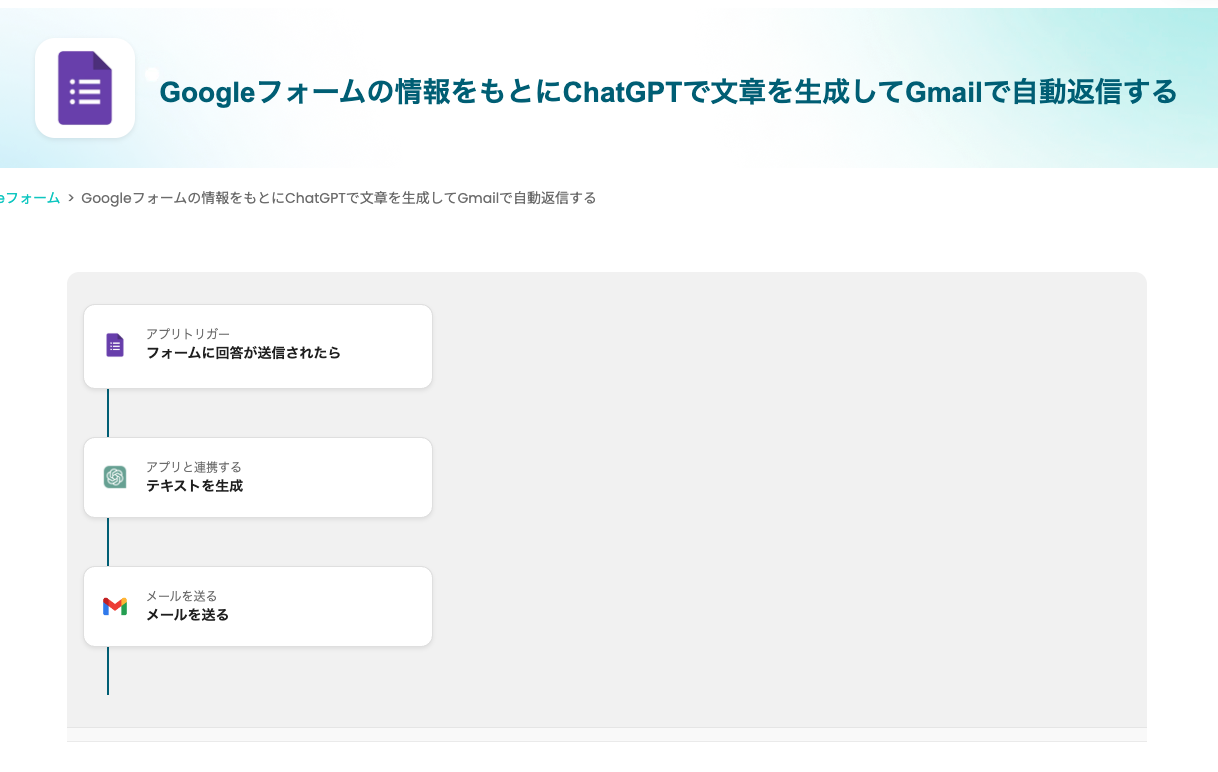
Task: Click the small white dot beside header logo
Action: point(152,74)
